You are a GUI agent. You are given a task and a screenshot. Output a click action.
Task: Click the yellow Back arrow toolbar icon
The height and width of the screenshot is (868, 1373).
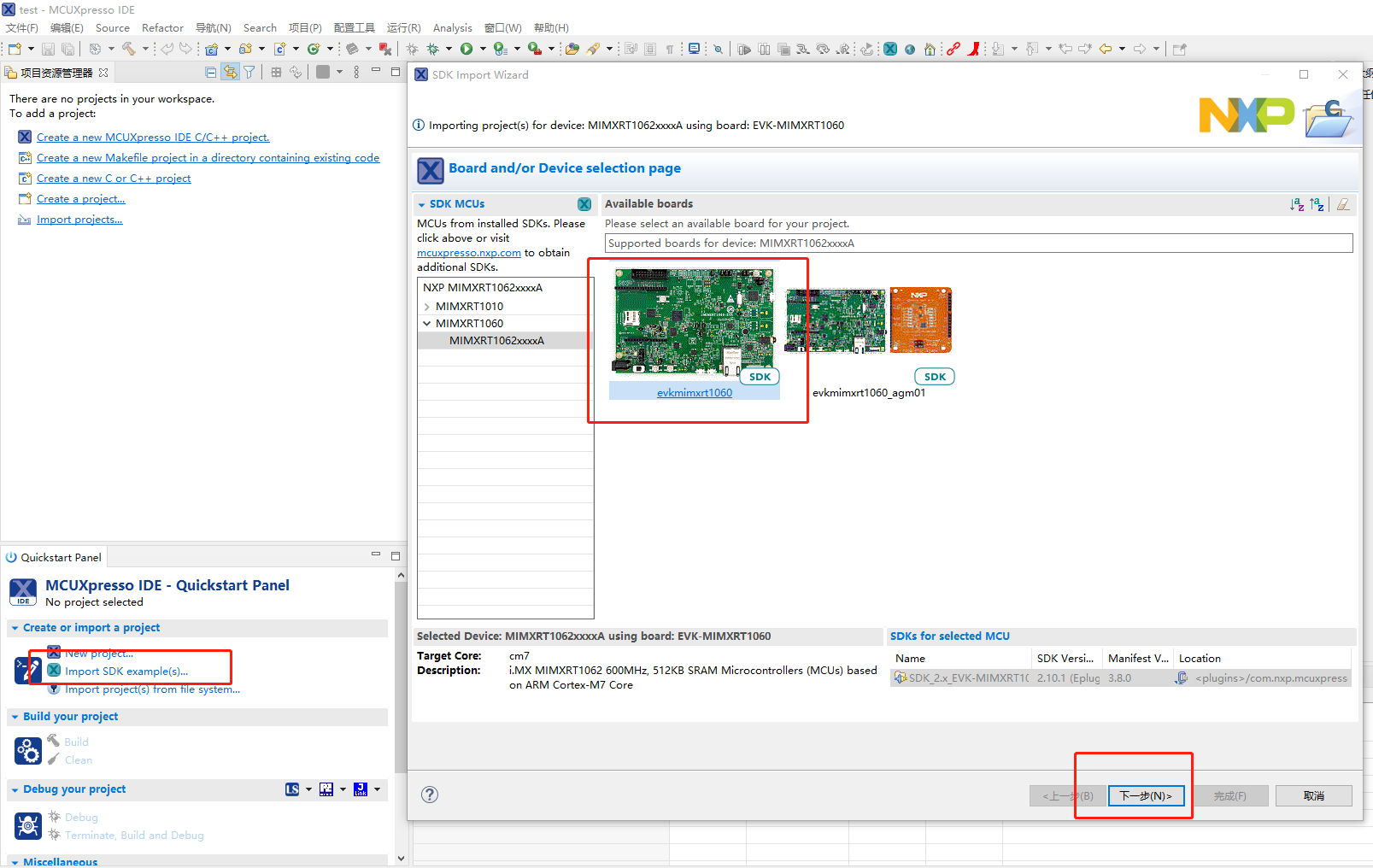tap(1106, 49)
